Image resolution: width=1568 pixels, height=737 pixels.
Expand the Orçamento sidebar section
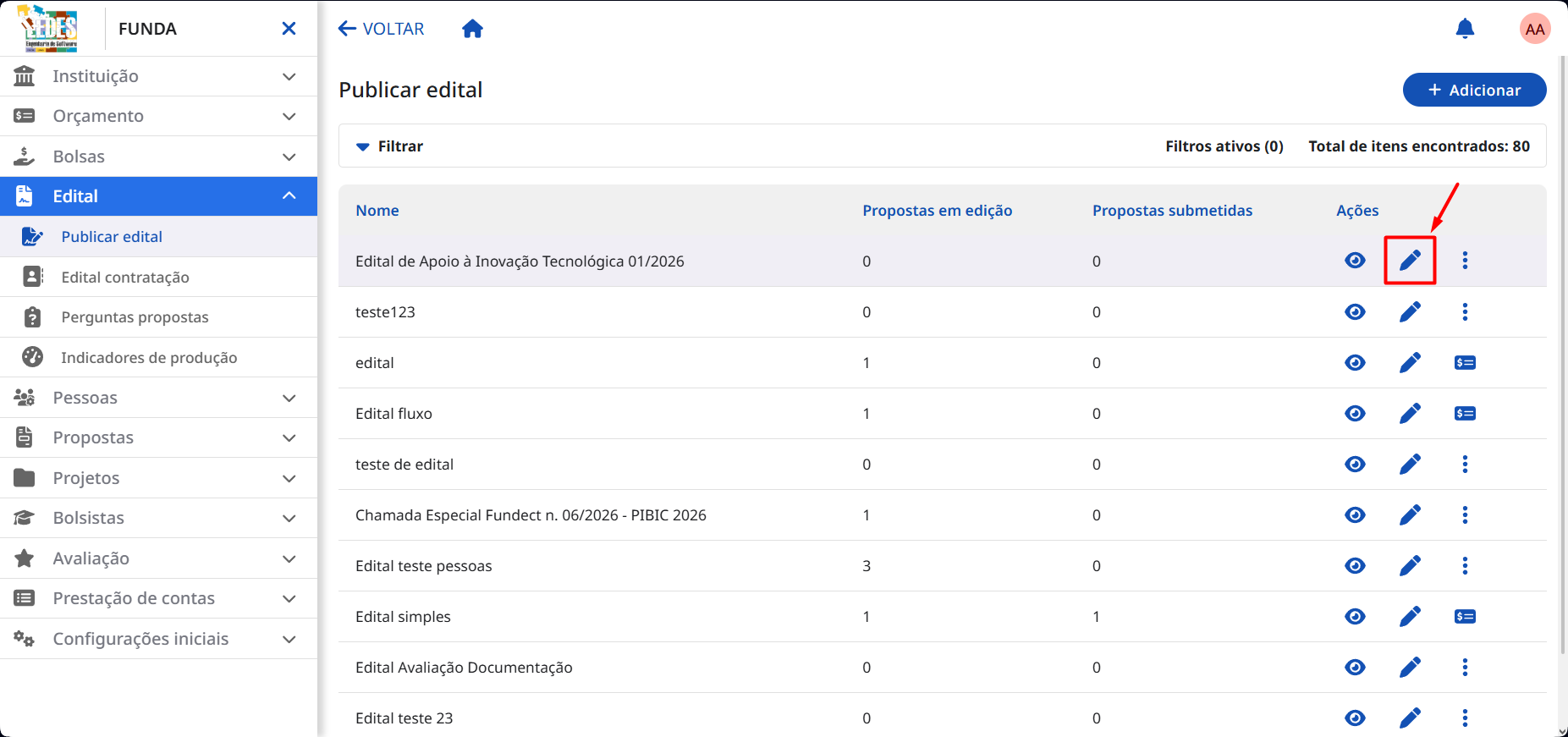tap(158, 116)
